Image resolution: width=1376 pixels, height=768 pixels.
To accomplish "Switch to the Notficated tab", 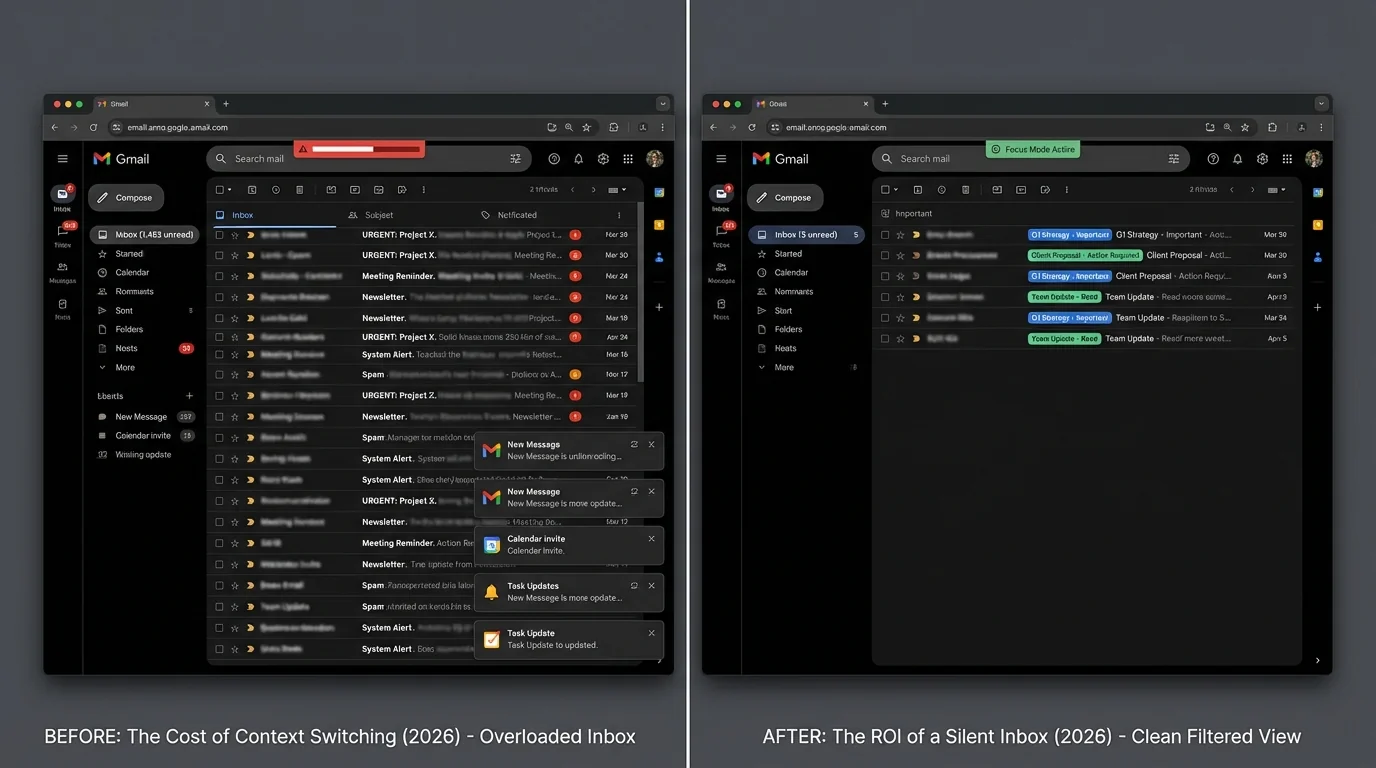I will coord(516,215).
